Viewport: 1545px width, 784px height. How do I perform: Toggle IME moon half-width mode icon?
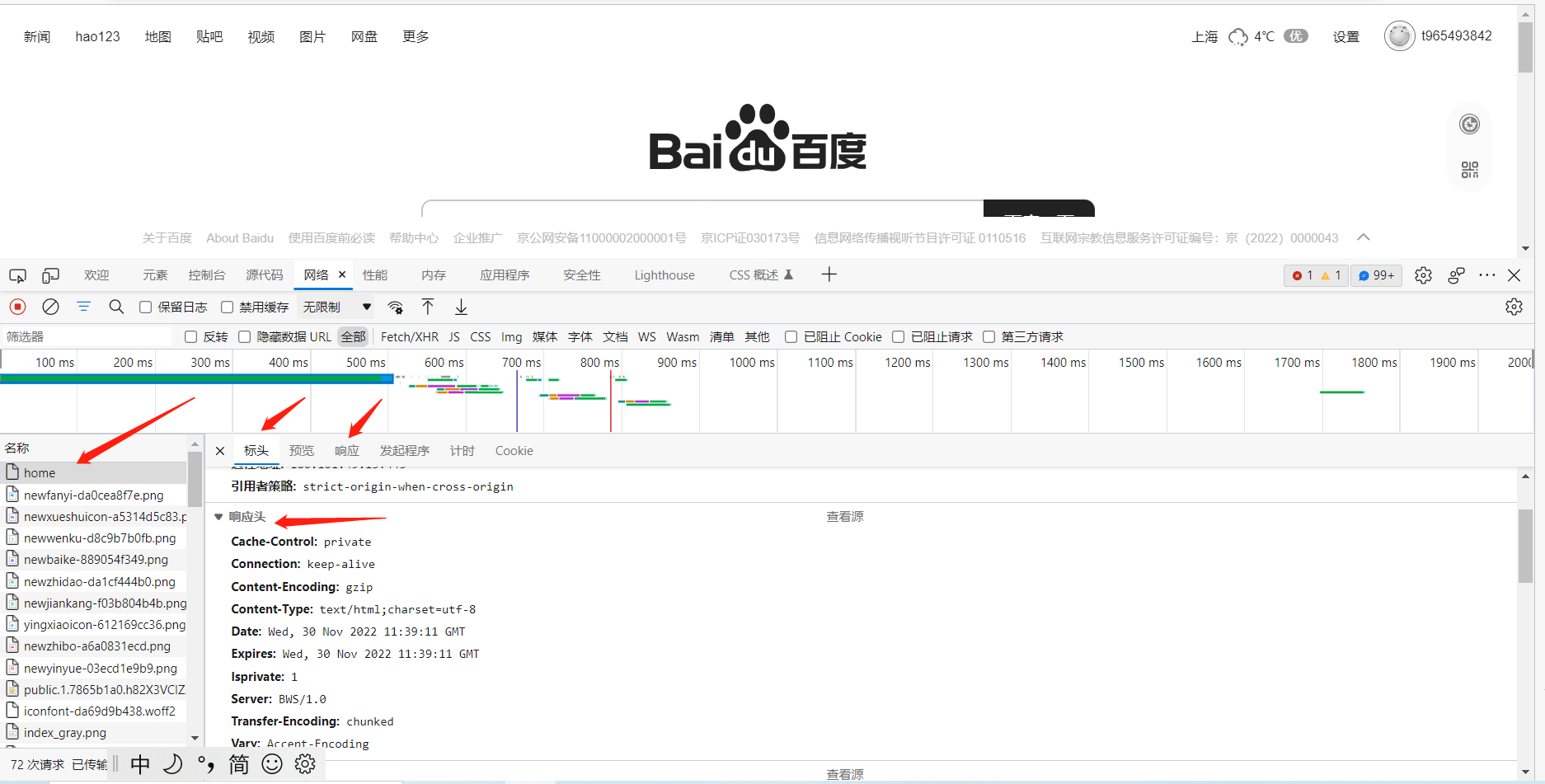173,764
